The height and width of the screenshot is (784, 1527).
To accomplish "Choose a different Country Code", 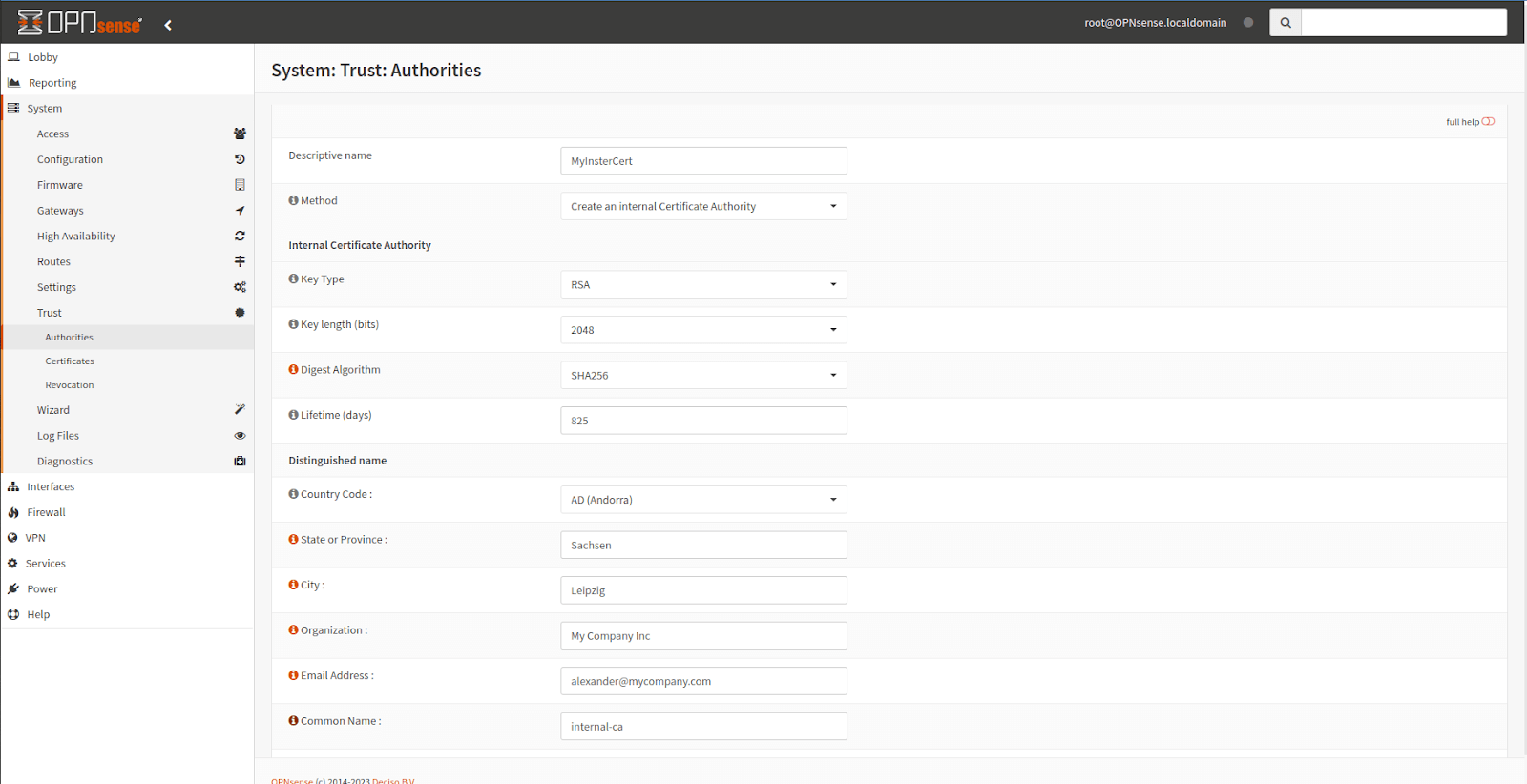I will click(702, 500).
